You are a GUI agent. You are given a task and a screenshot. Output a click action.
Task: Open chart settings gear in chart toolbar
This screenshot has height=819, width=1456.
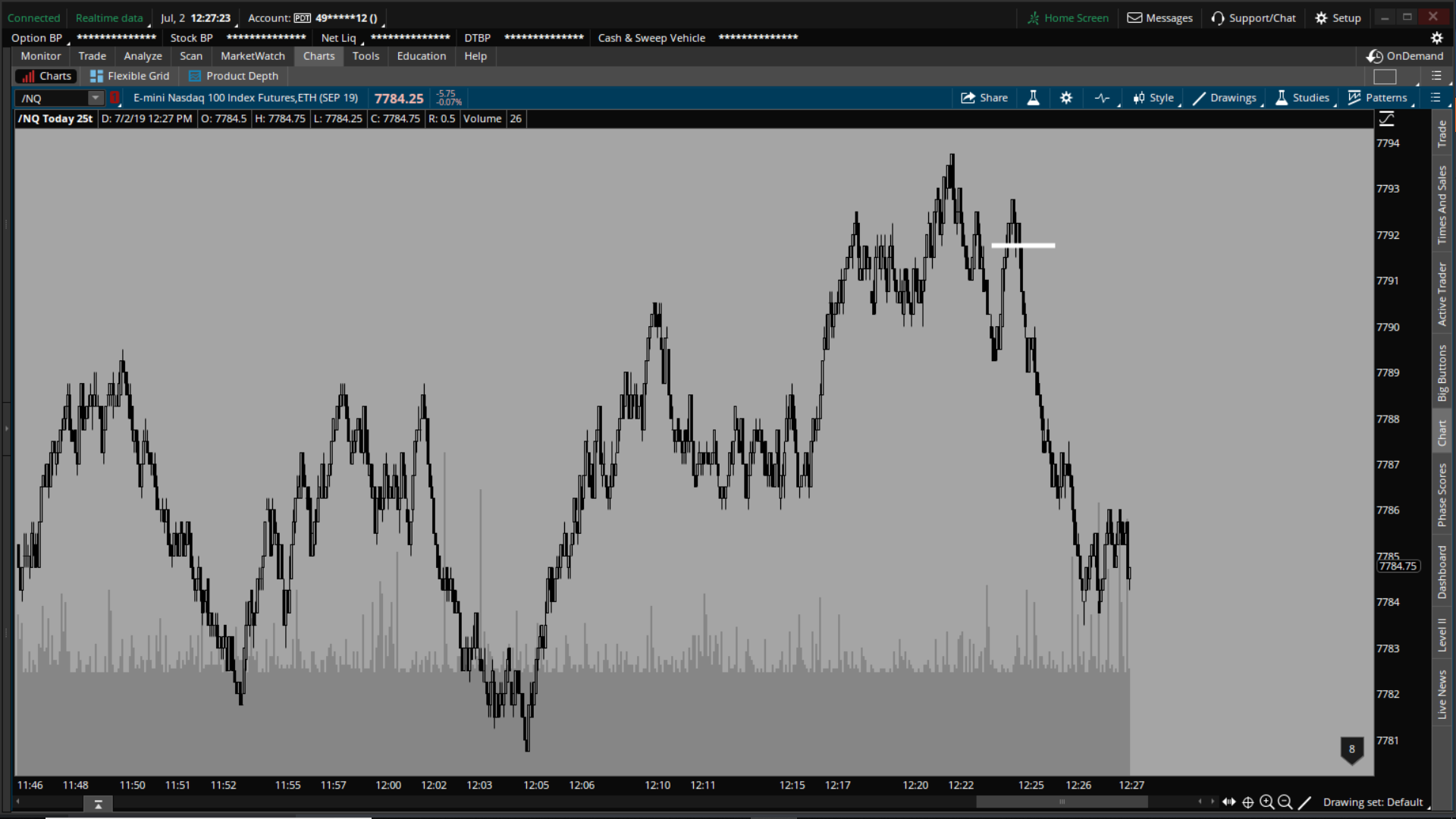(x=1066, y=98)
